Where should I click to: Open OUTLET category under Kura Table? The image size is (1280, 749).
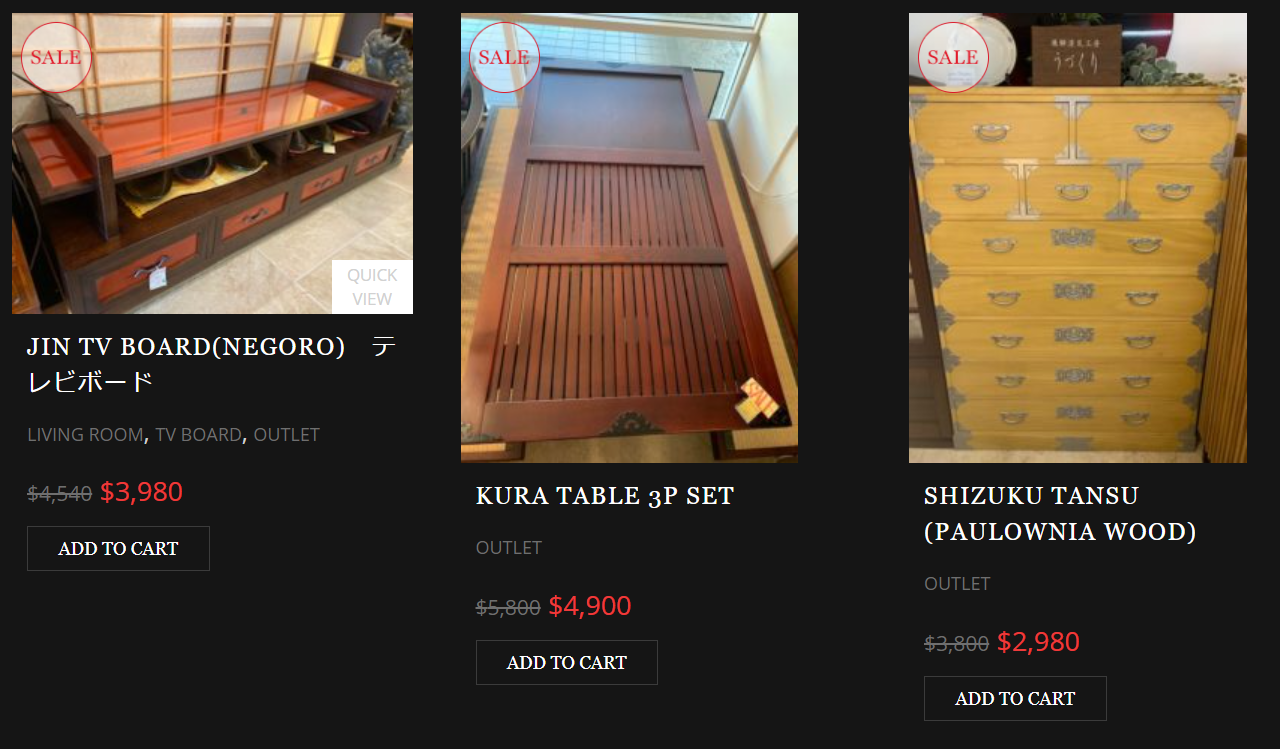tap(509, 548)
